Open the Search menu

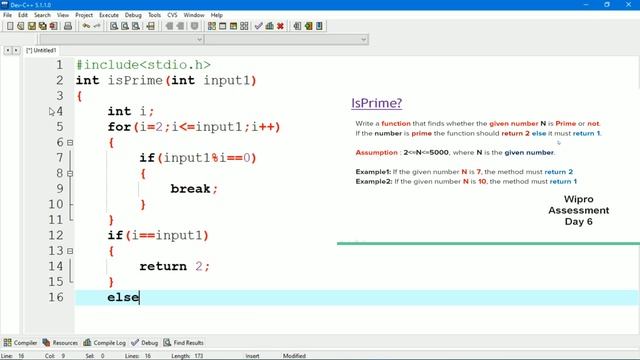point(42,15)
